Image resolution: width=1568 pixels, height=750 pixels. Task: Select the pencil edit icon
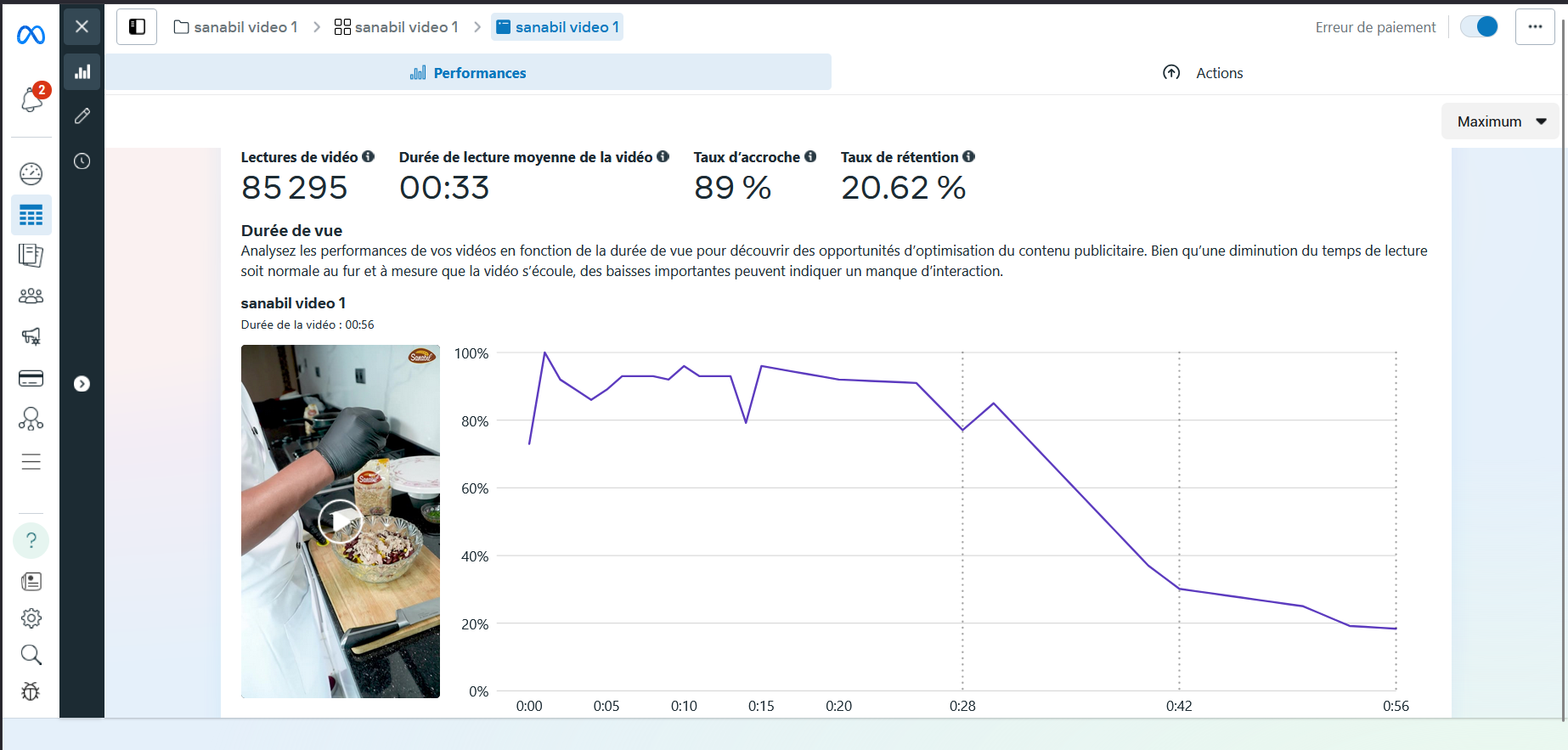tap(82, 116)
